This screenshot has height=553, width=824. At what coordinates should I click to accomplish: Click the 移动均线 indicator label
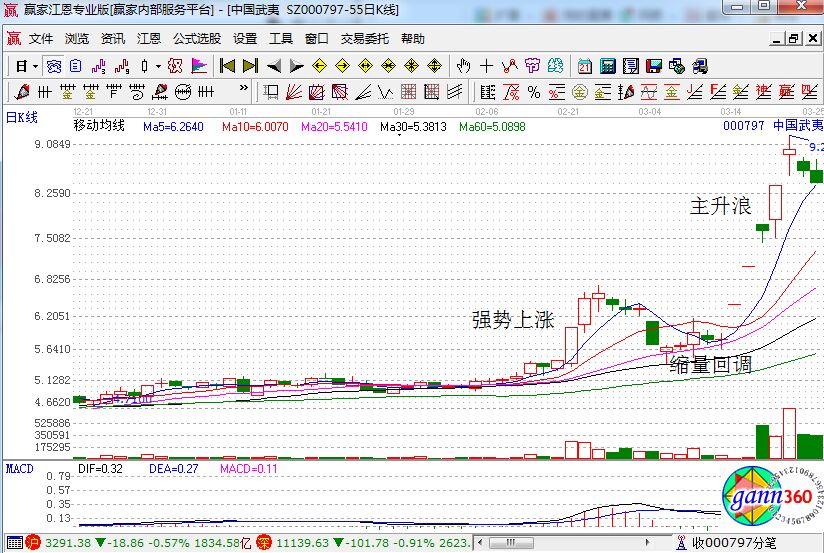(x=99, y=126)
